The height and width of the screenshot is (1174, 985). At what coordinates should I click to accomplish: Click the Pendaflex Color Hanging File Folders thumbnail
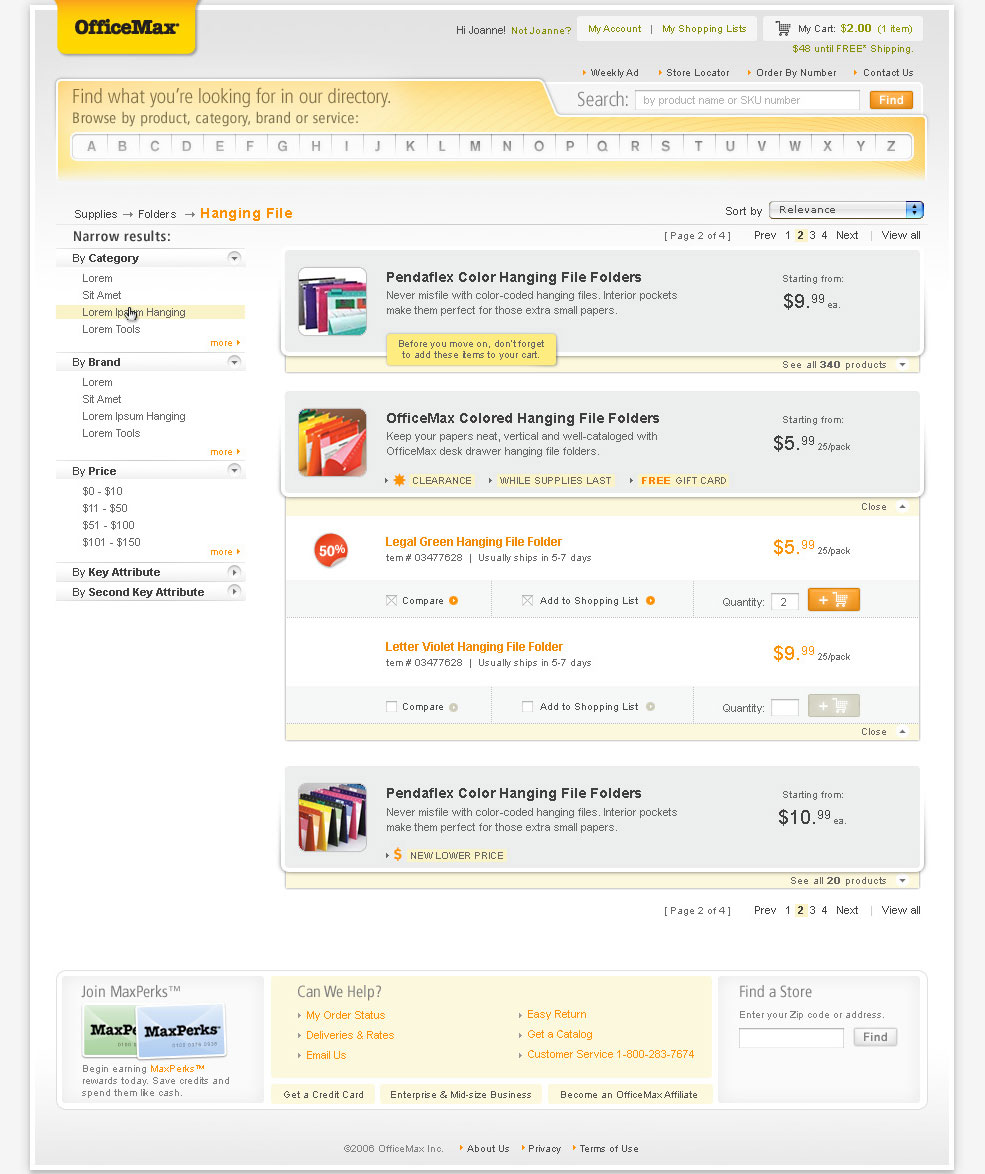[332, 301]
